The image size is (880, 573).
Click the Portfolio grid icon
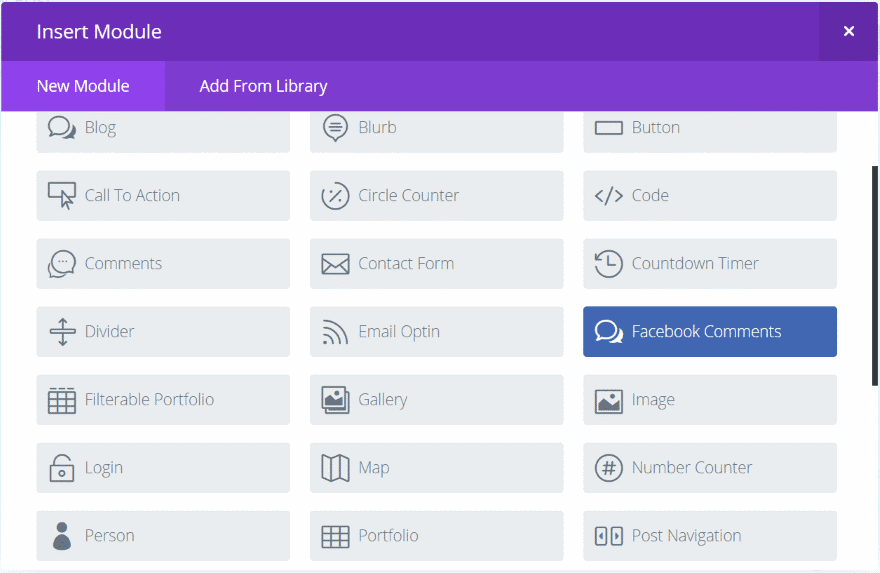click(x=335, y=537)
